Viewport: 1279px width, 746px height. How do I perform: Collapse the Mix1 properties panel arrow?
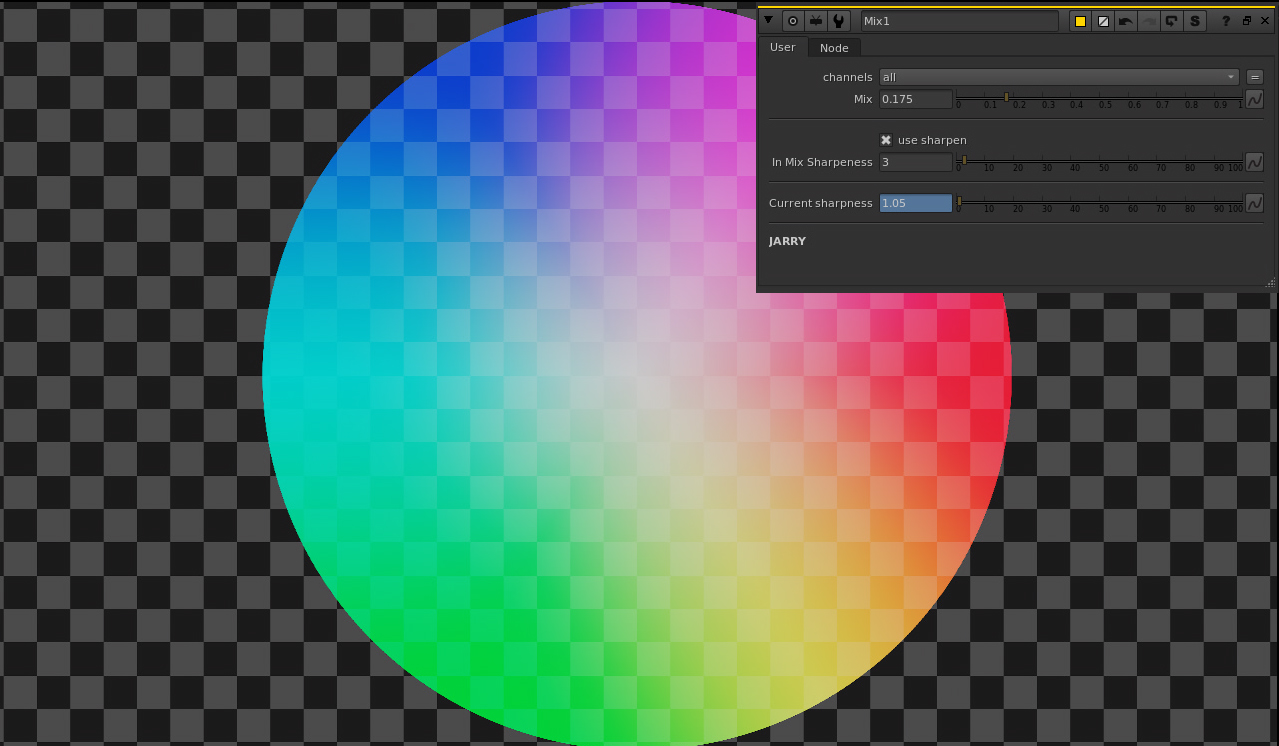pyautogui.click(x=768, y=21)
